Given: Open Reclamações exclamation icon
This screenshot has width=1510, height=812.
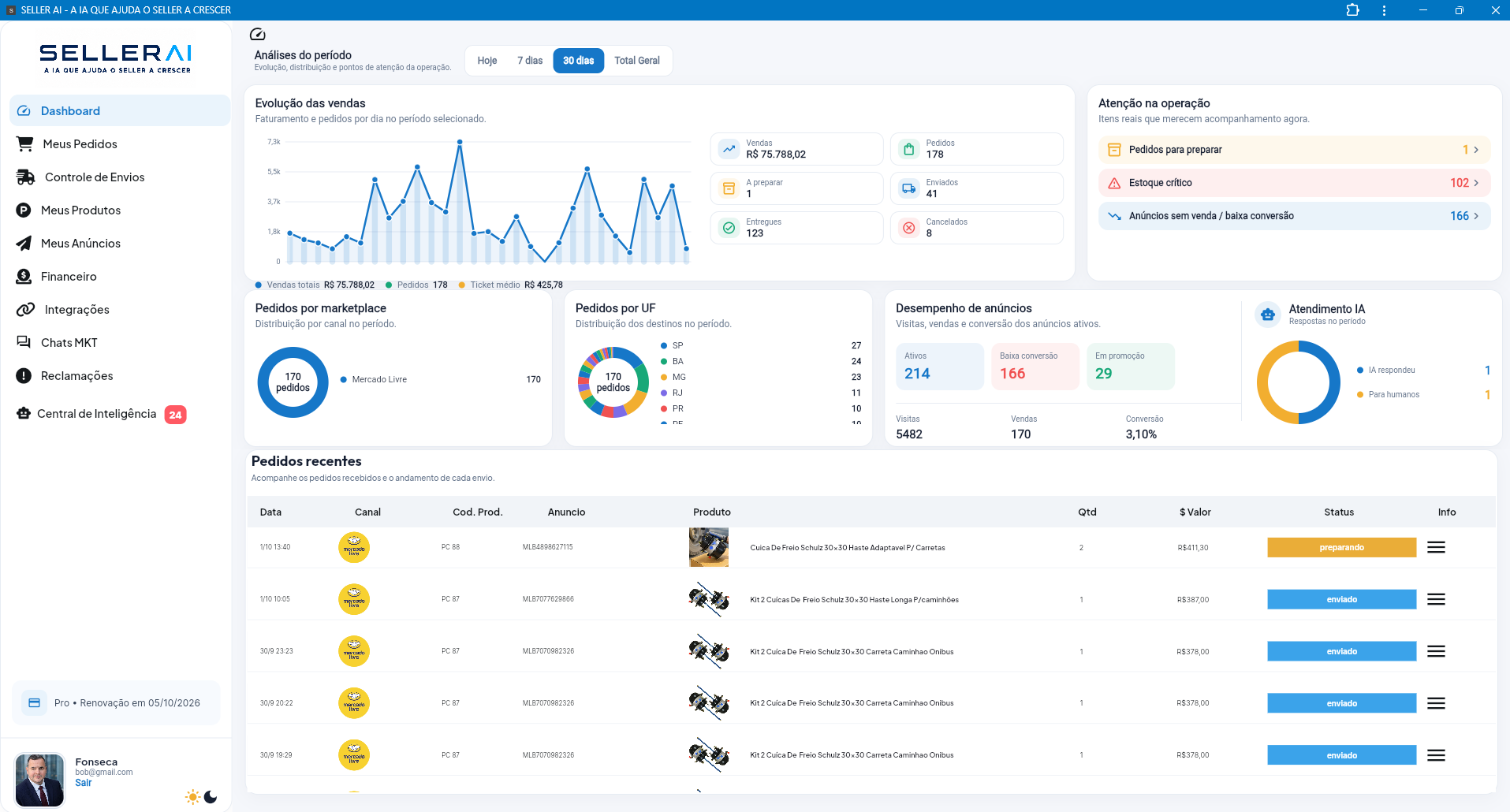Looking at the screenshot, I should tap(24, 376).
